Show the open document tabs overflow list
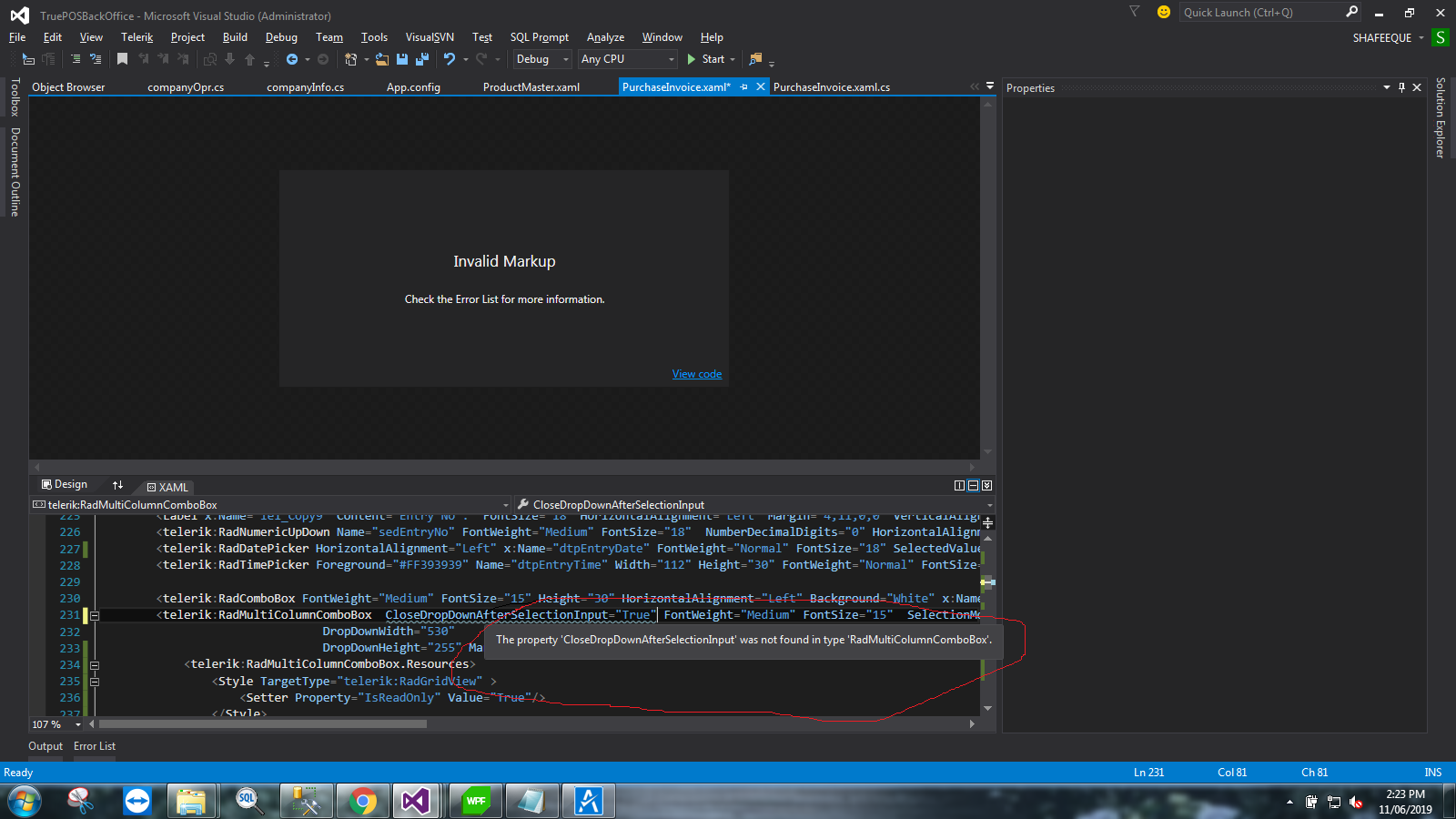This screenshot has height=819, width=1456. click(x=990, y=86)
